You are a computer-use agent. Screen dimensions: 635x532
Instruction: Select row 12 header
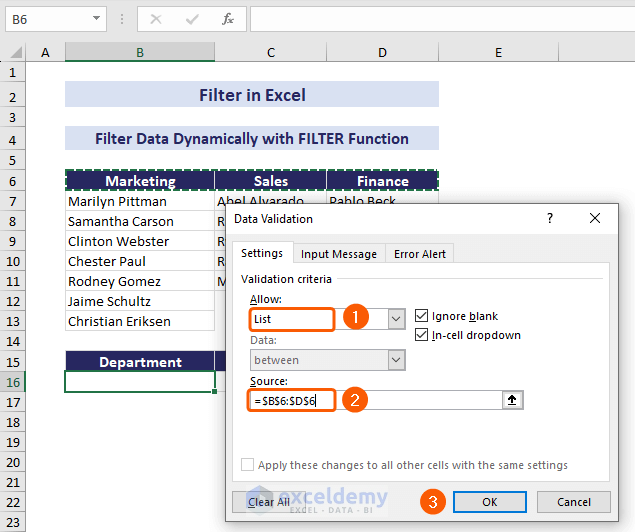pos(13,301)
